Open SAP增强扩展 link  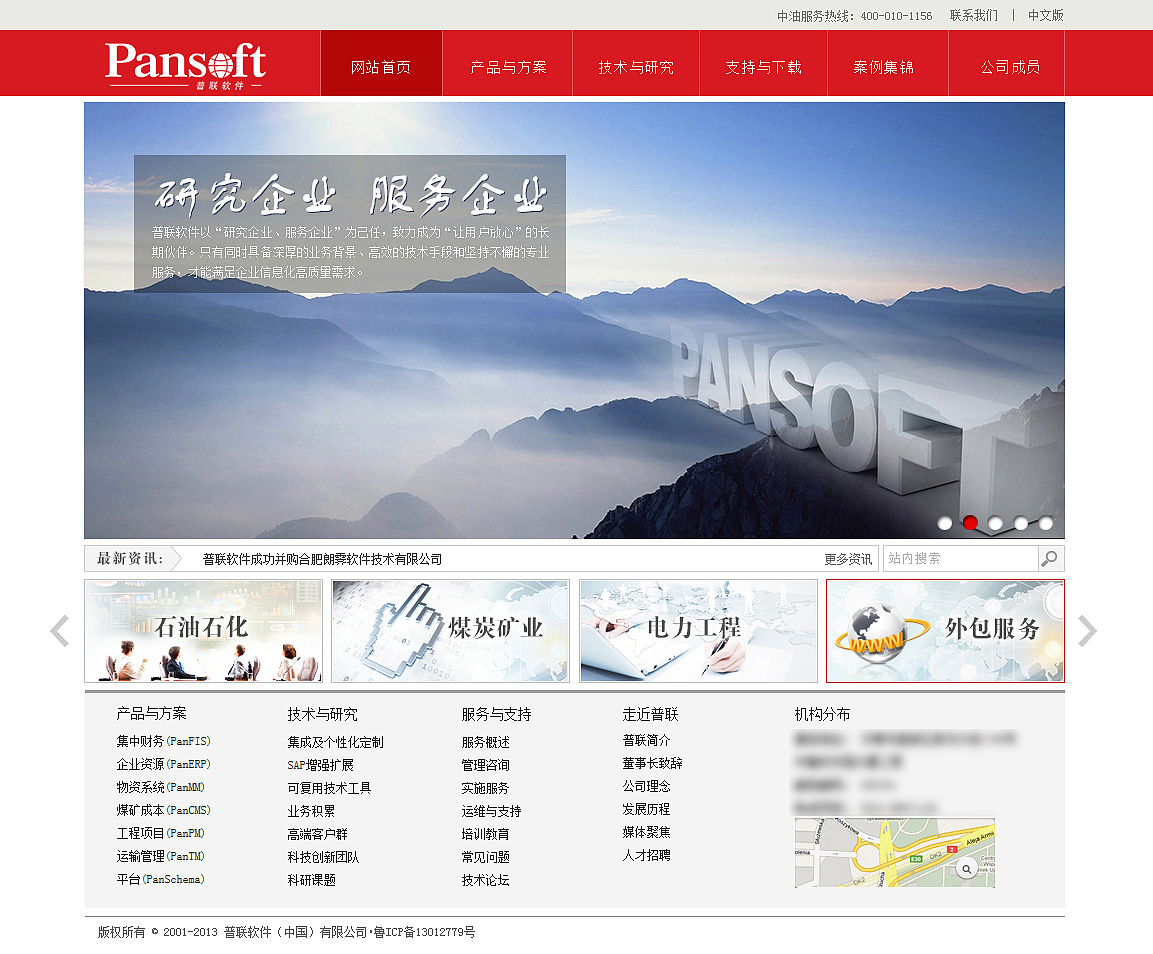320,765
